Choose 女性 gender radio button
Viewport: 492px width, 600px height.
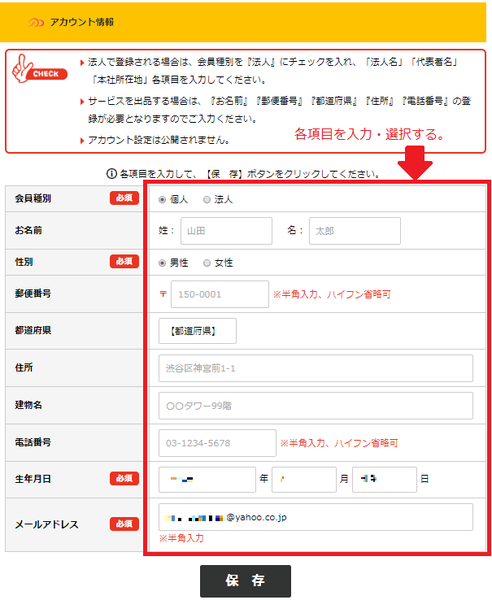pyautogui.click(x=207, y=263)
